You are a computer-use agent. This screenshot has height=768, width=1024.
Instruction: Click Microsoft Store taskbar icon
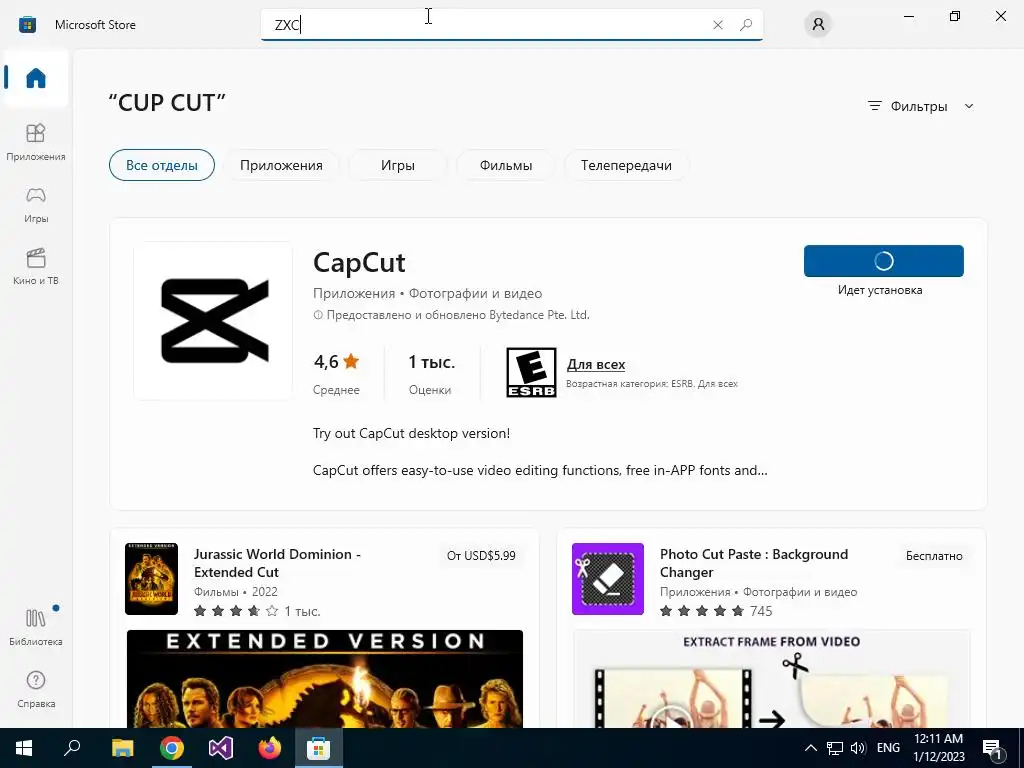319,748
